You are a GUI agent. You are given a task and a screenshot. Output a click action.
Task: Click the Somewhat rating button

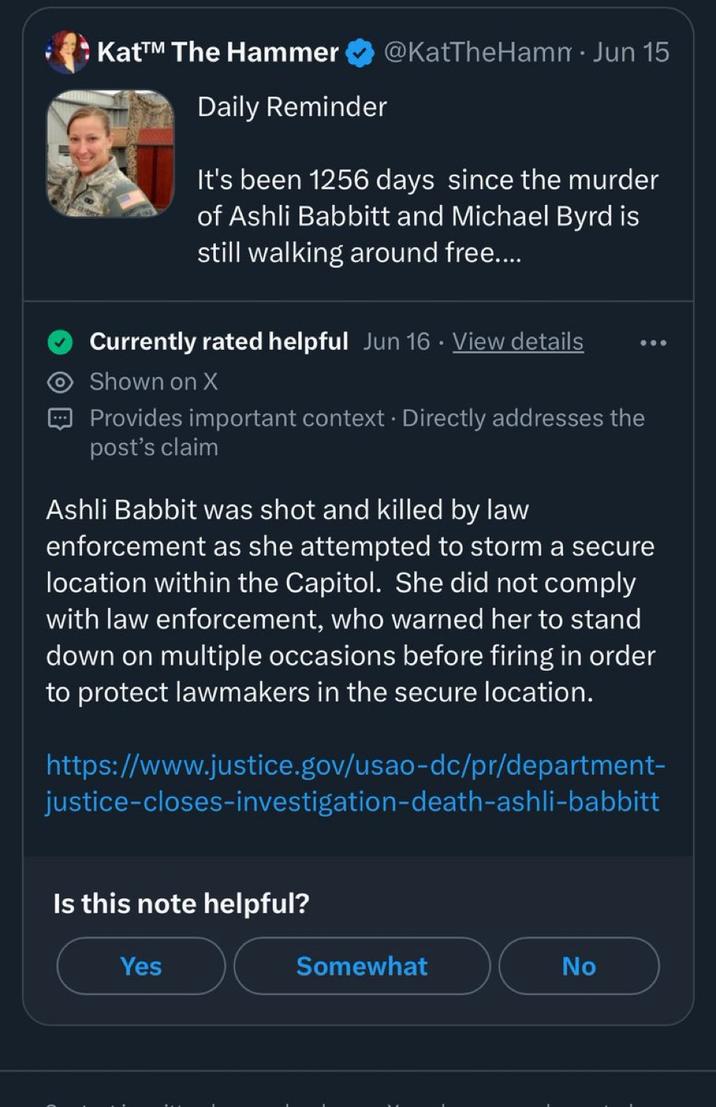(x=361, y=966)
